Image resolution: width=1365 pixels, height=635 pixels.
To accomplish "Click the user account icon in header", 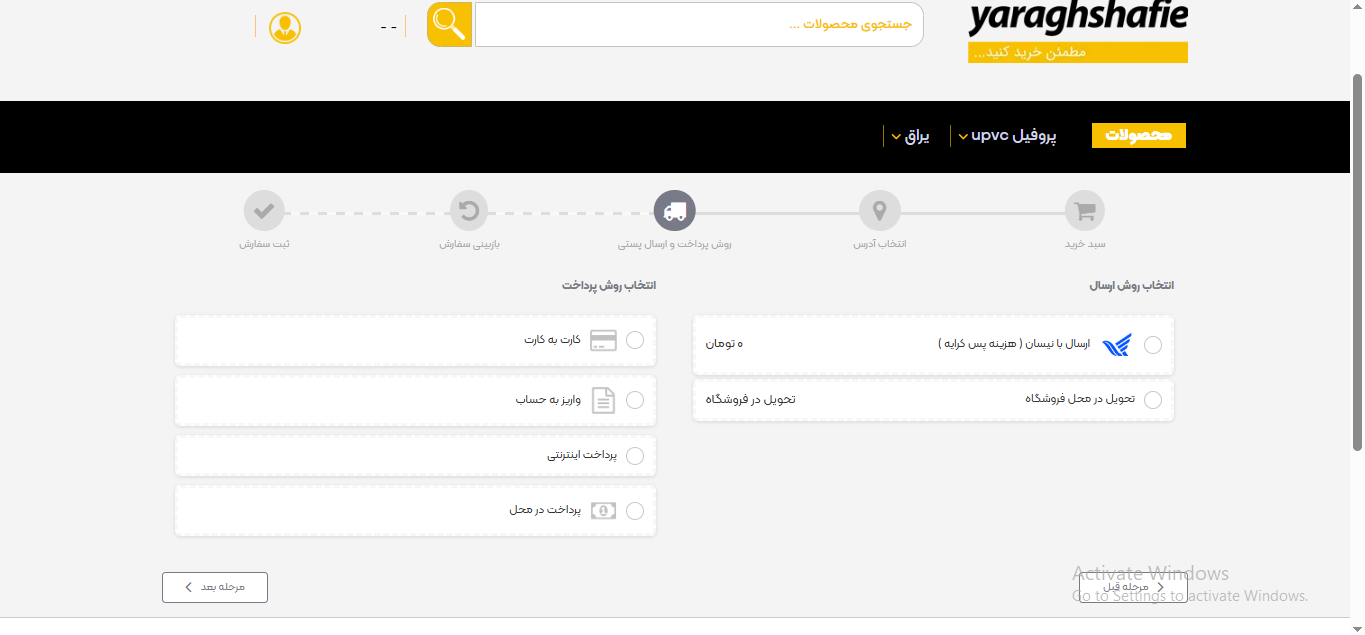I will coord(284,28).
